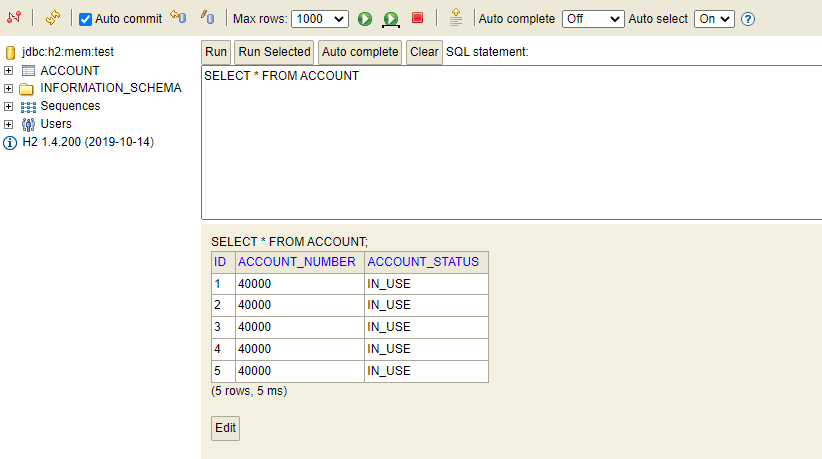Click IN_USE in the row with ID 5
This screenshot has height=459, width=822.
(426, 371)
